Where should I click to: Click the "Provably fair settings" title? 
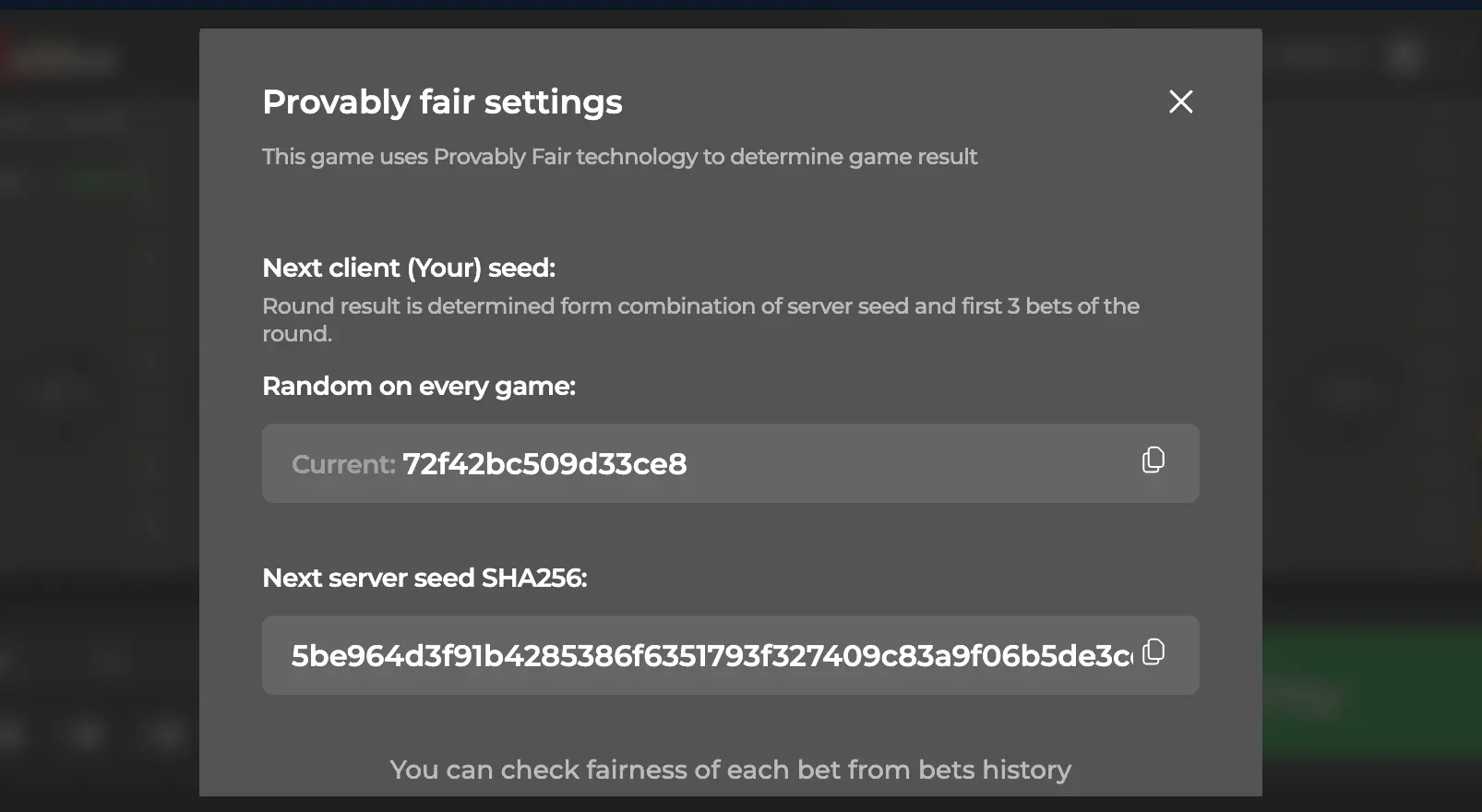coord(442,102)
